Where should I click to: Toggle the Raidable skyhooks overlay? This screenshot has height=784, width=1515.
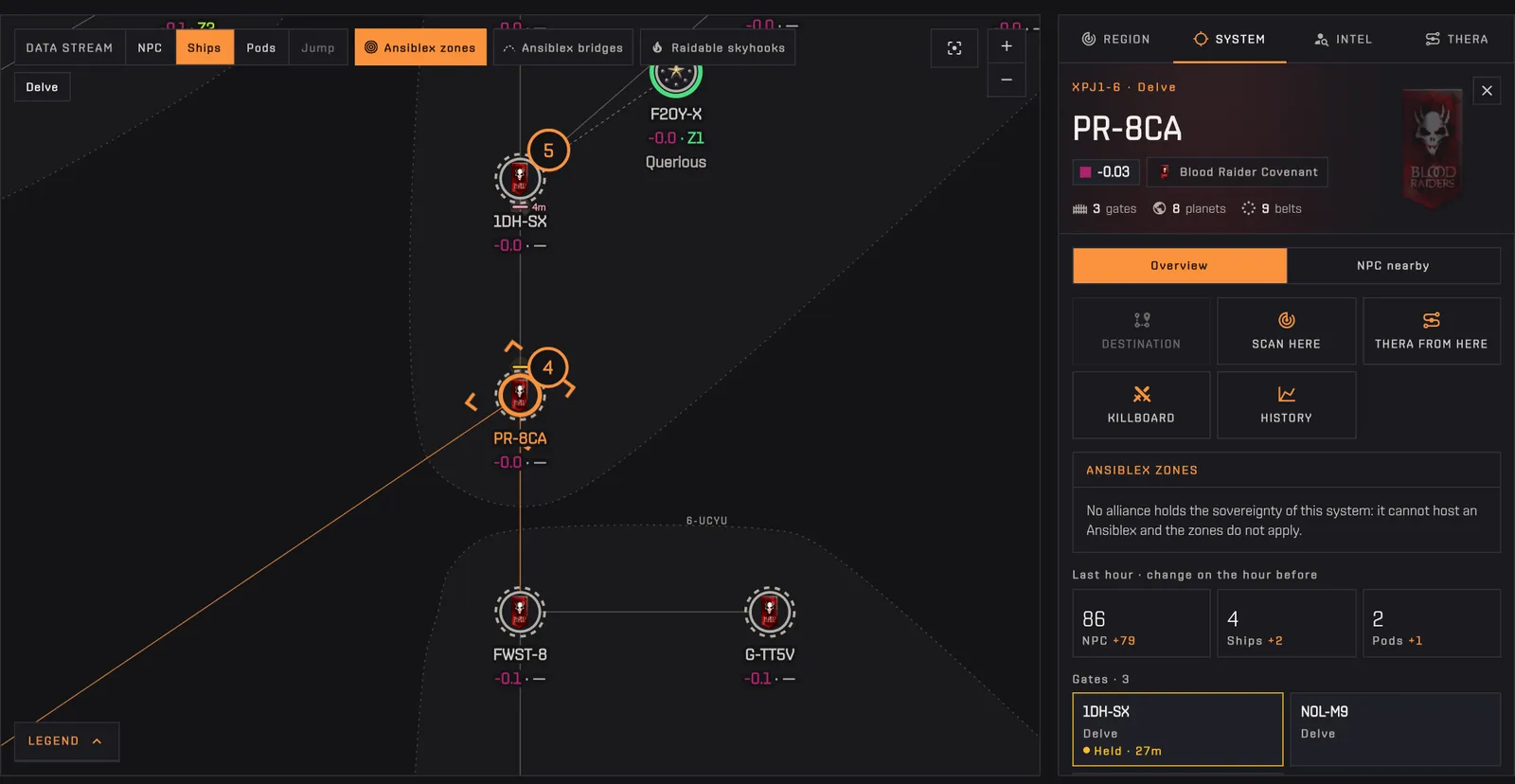[x=719, y=47]
